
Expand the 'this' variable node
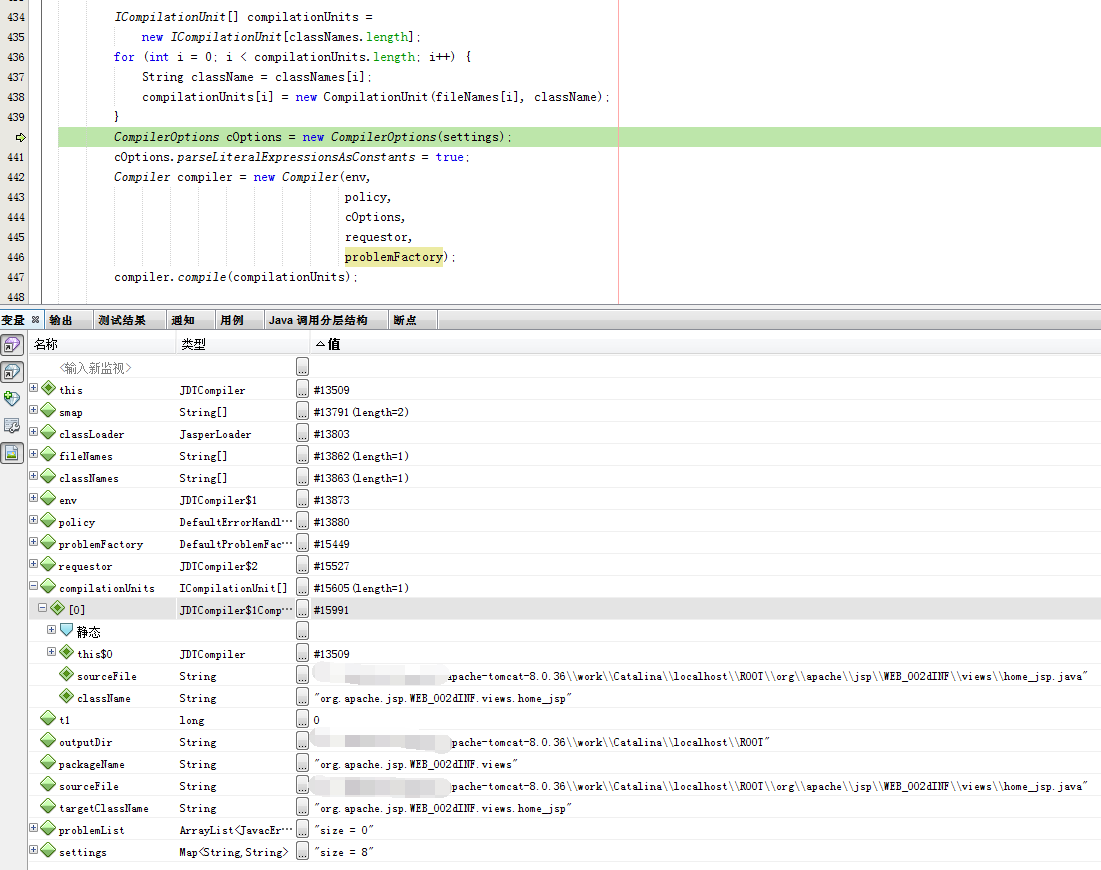(33, 387)
